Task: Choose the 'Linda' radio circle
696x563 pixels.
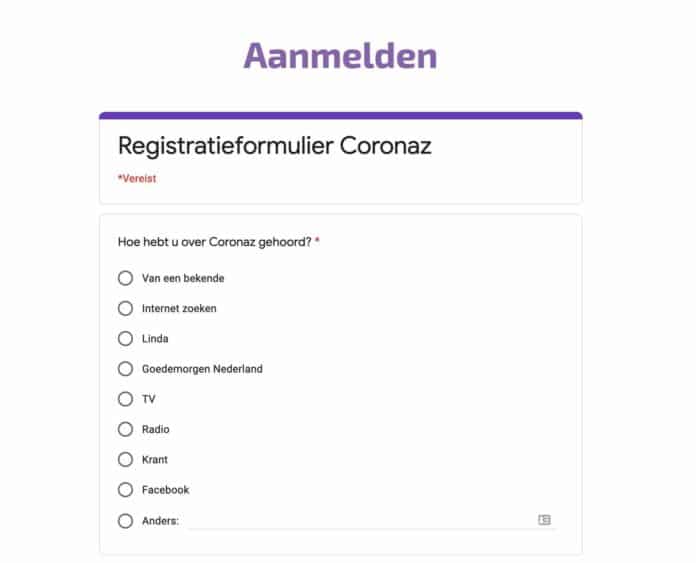Action: pos(125,338)
